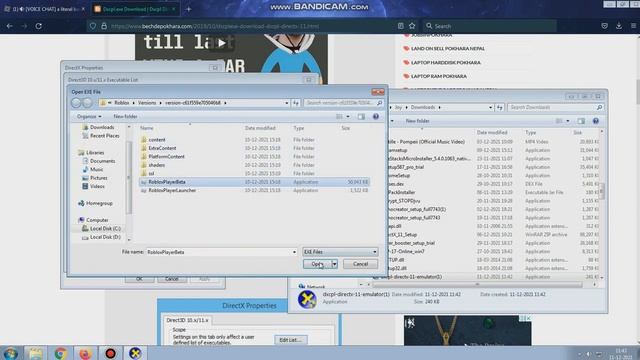The image size is (640, 360).
Task: Select Computer in navigation pane
Action: (97, 220)
